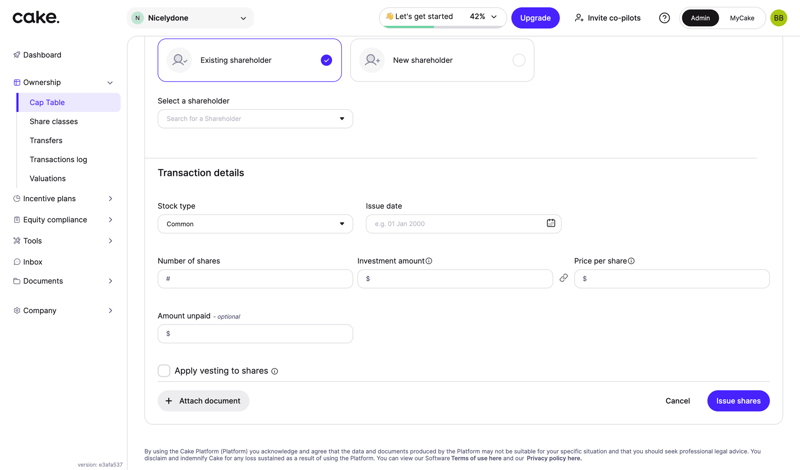The width and height of the screenshot is (800, 470).
Task: Click the link icon between investment and price
Action: [x=563, y=278]
